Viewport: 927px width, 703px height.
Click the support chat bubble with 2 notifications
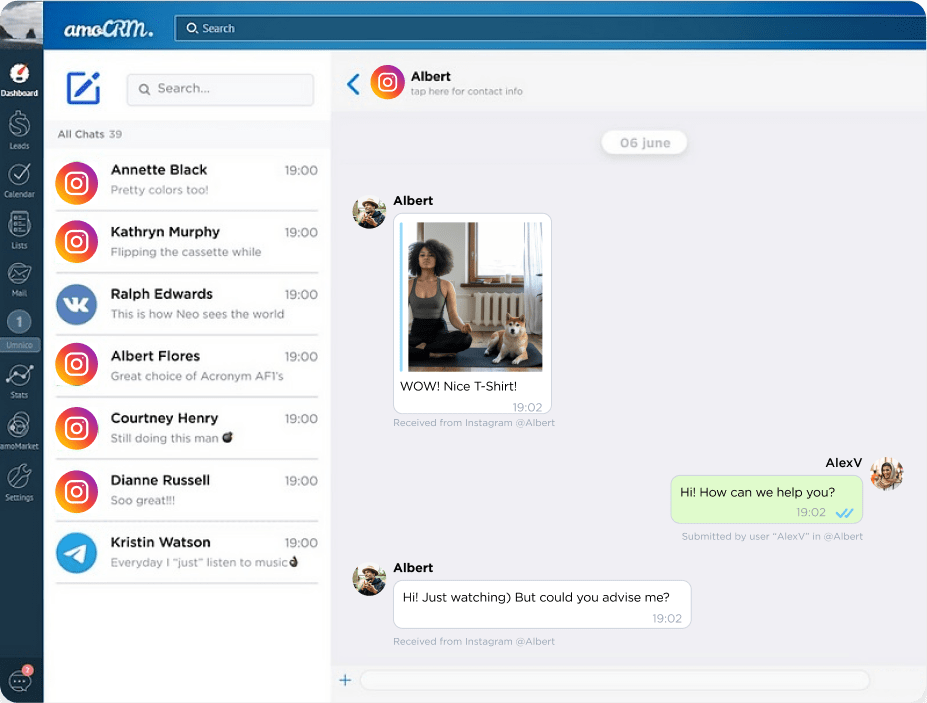pyautogui.click(x=20, y=679)
